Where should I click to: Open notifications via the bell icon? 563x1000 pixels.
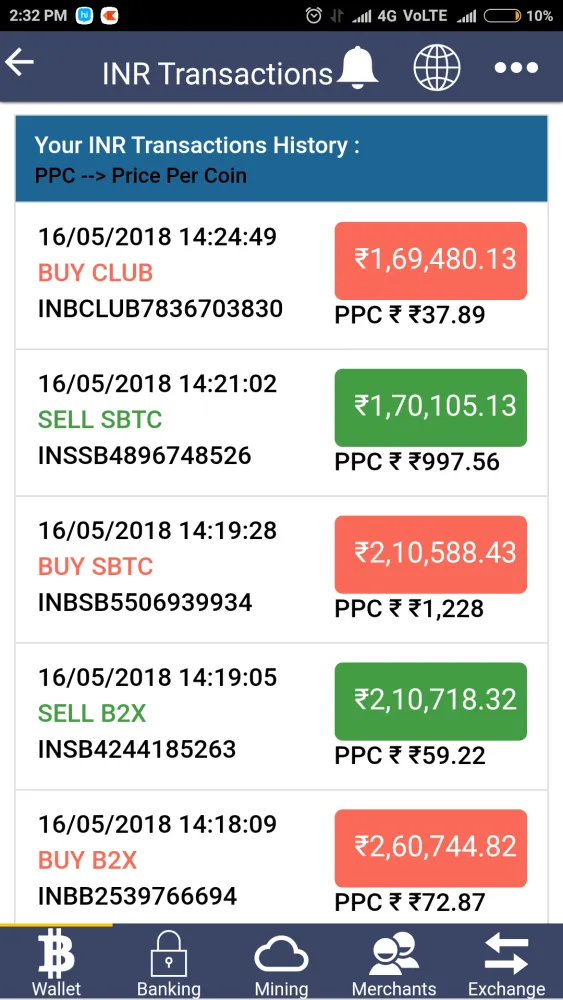coord(358,68)
